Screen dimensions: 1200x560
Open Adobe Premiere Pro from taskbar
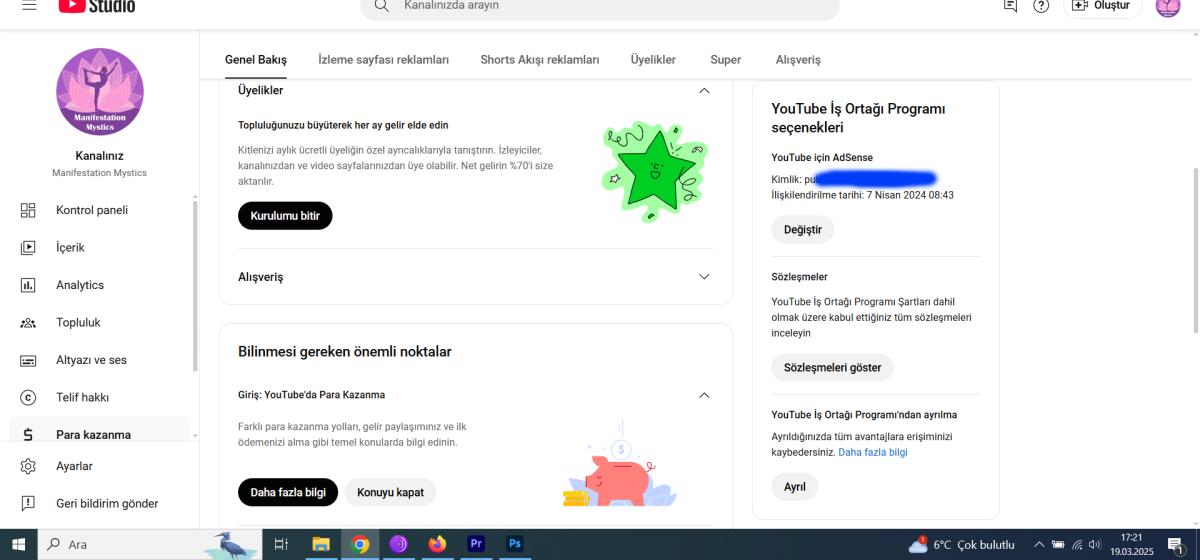pos(476,544)
